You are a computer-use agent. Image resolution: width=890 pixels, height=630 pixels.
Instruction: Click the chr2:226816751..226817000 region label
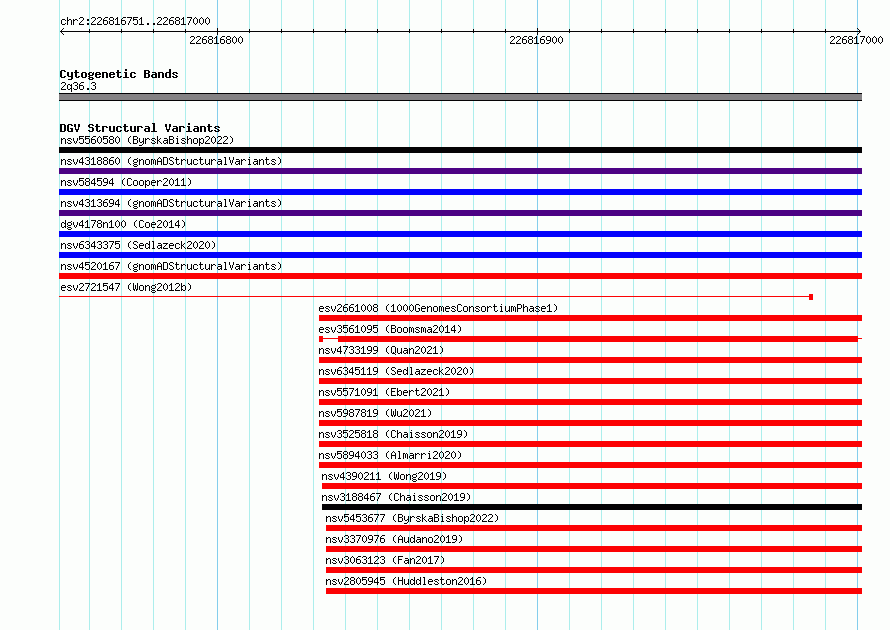(x=135, y=21)
